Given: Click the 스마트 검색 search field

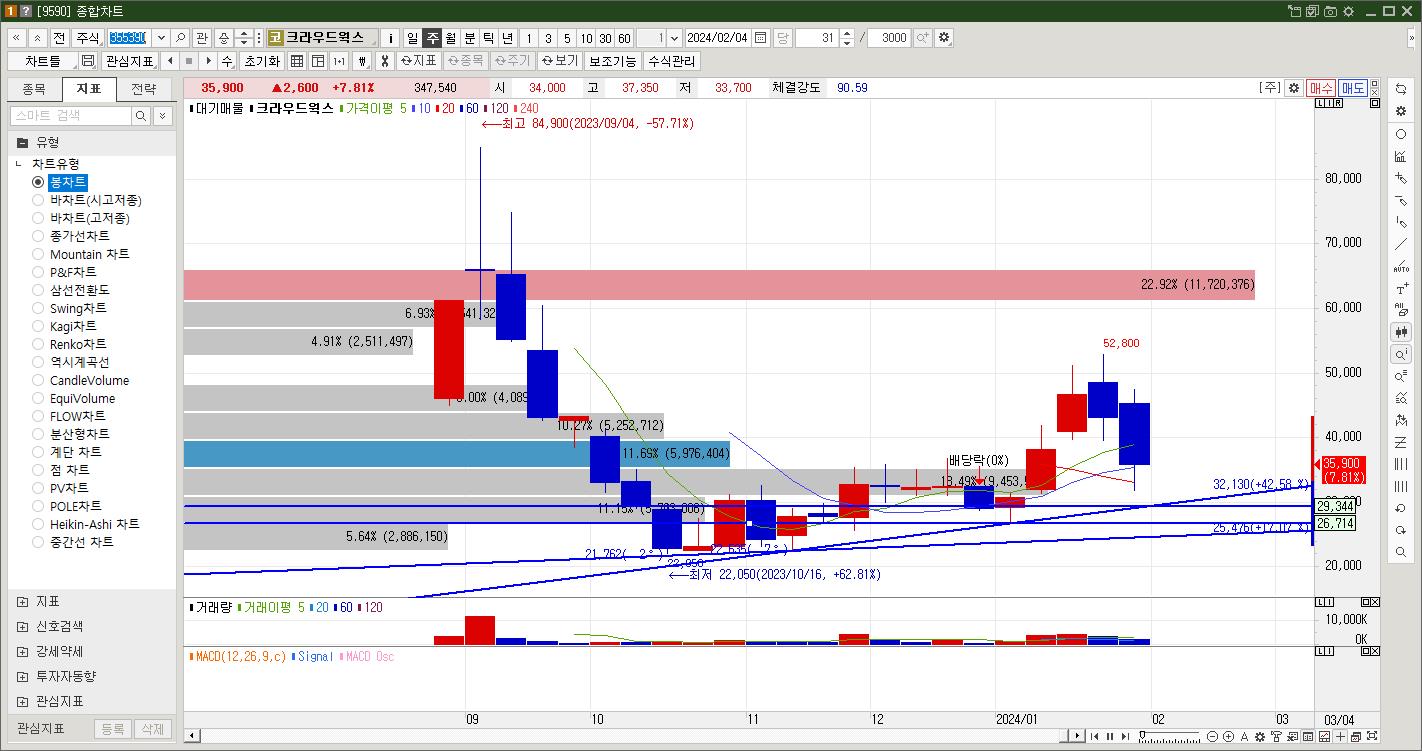Looking at the screenshot, I should (x=70, y=116).
